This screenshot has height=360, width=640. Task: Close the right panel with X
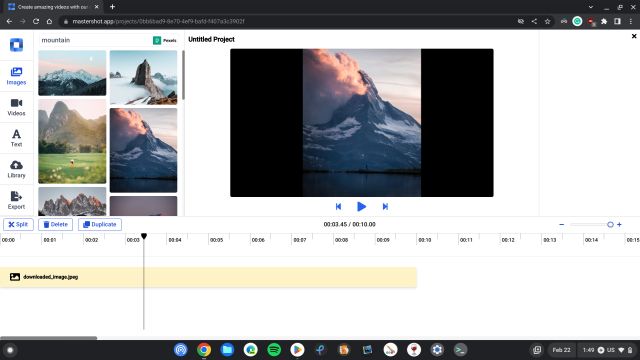pyautogui.click(x=634, y=36)
